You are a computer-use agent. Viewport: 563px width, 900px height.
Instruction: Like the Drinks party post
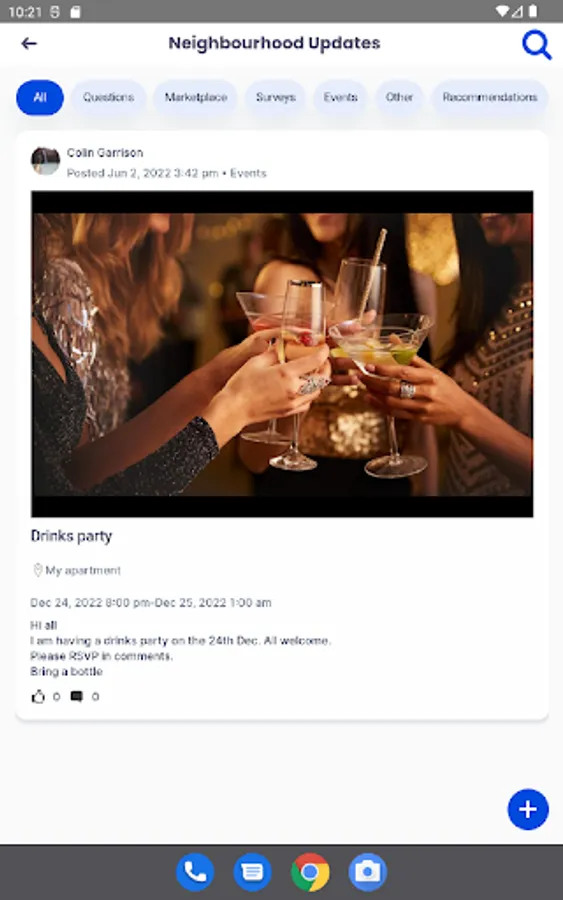point(38,697)
